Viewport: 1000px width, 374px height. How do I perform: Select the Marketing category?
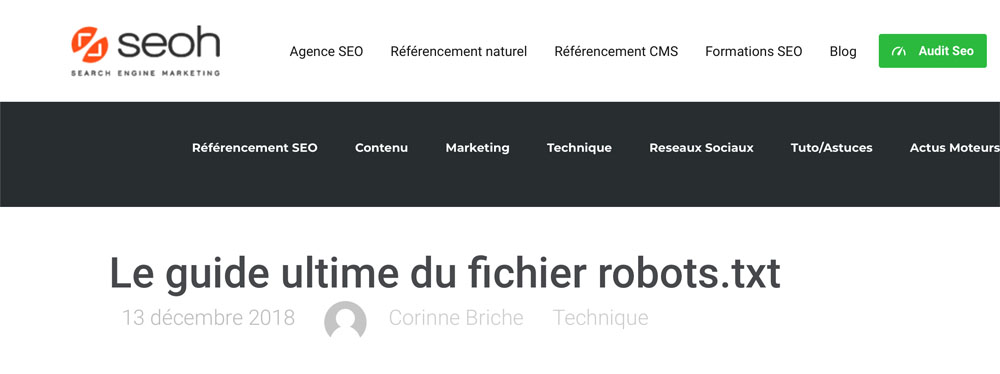pos(477,148)
